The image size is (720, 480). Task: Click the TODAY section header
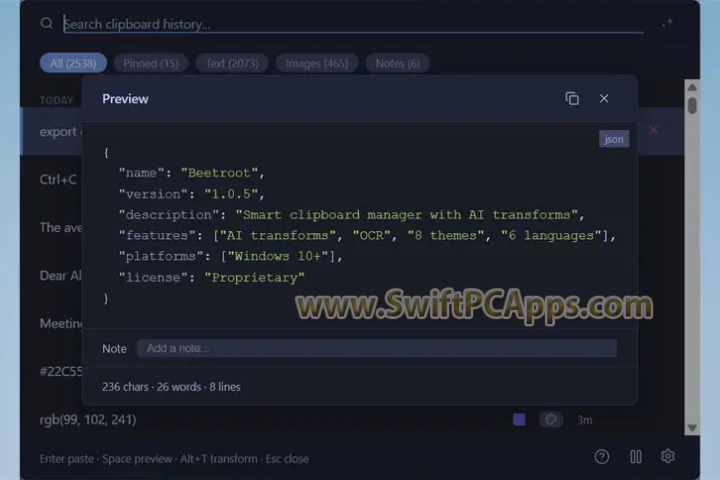point(56,100)
